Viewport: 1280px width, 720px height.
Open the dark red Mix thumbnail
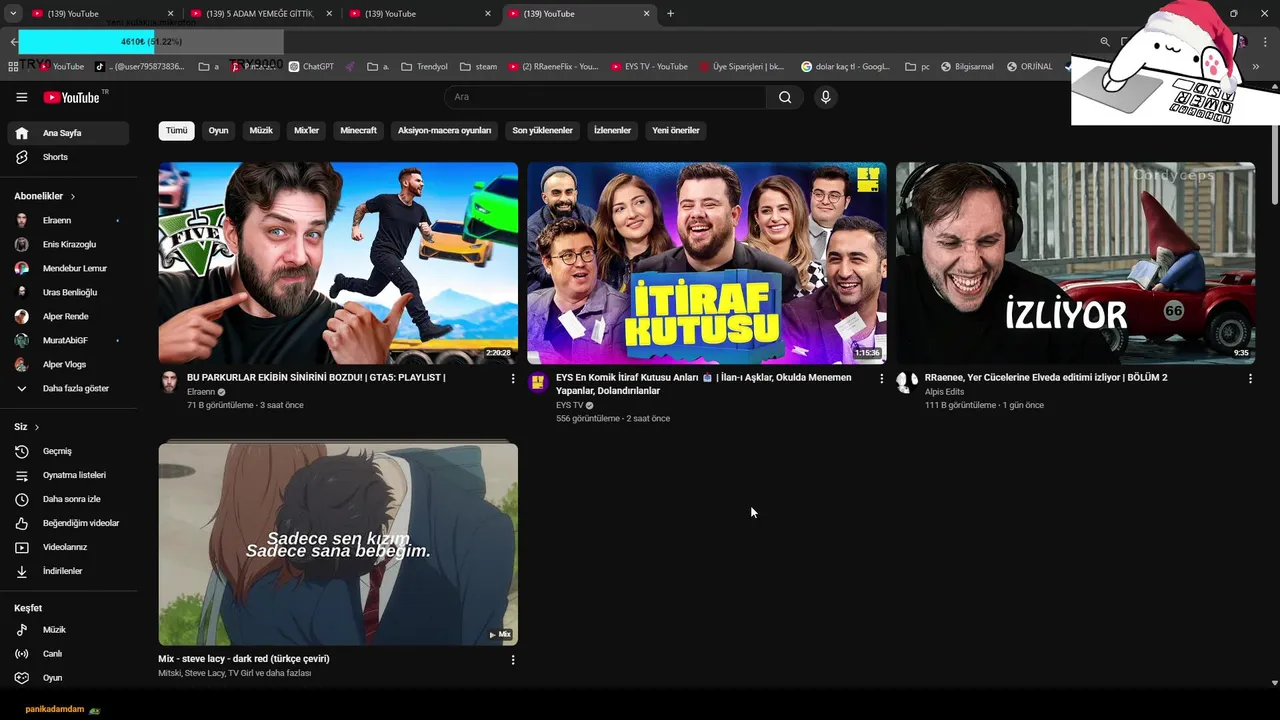[338, 544]
